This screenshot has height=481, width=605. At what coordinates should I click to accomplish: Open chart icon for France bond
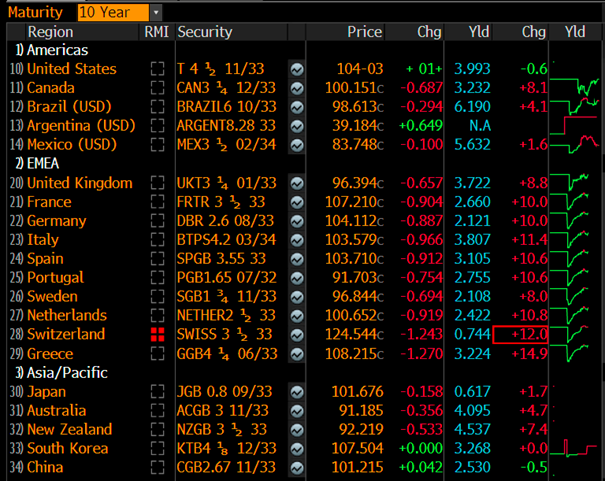point(297,202)
